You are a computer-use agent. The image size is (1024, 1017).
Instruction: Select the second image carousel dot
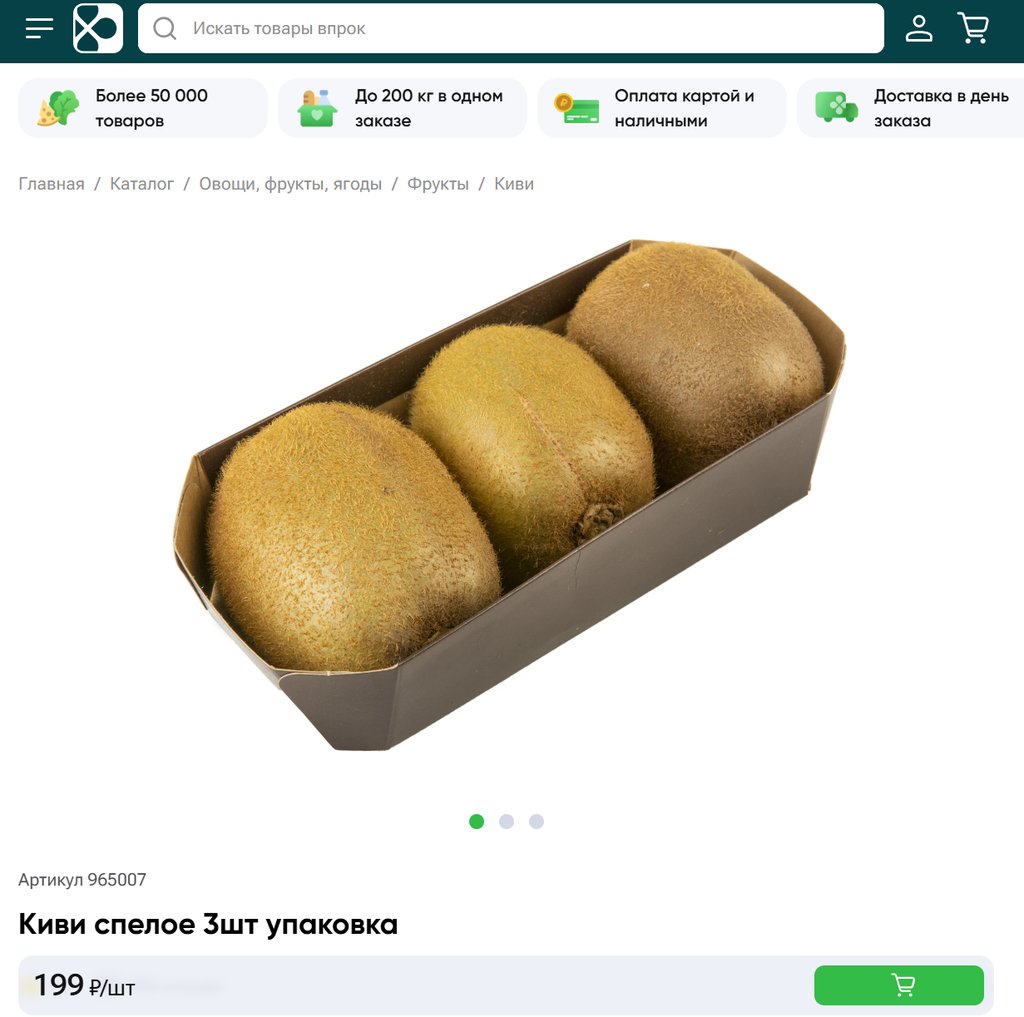[507, 821]
